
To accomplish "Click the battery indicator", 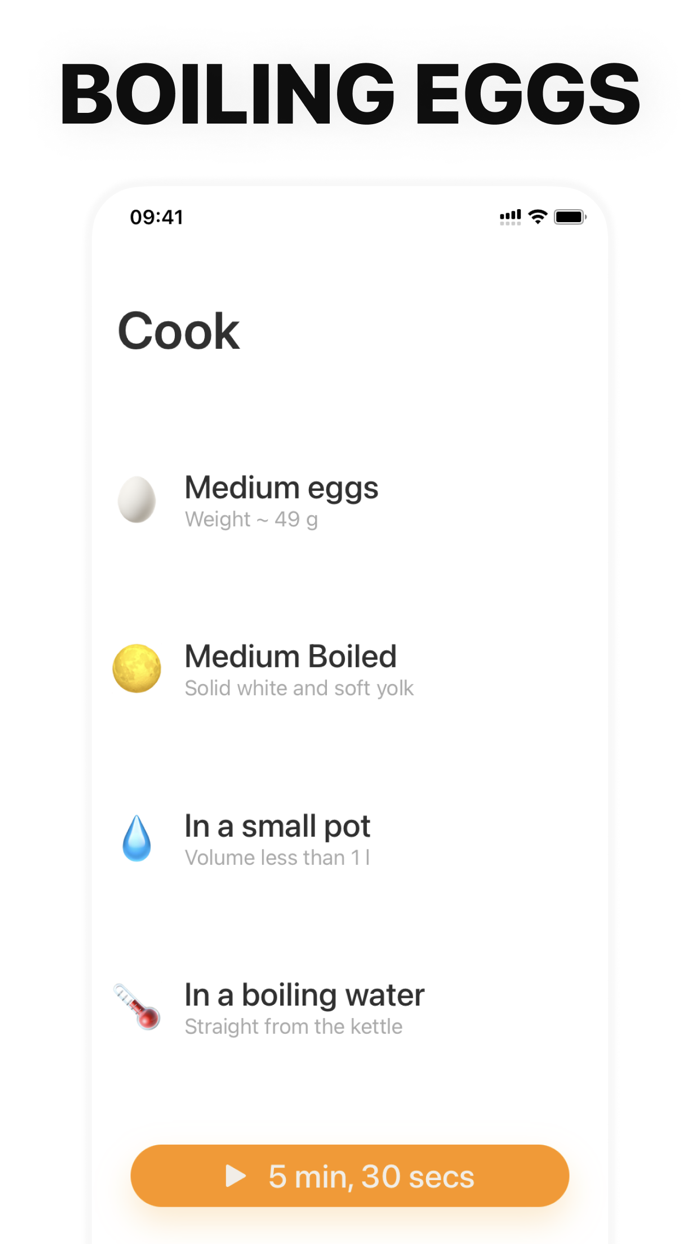I will point(569,216).
